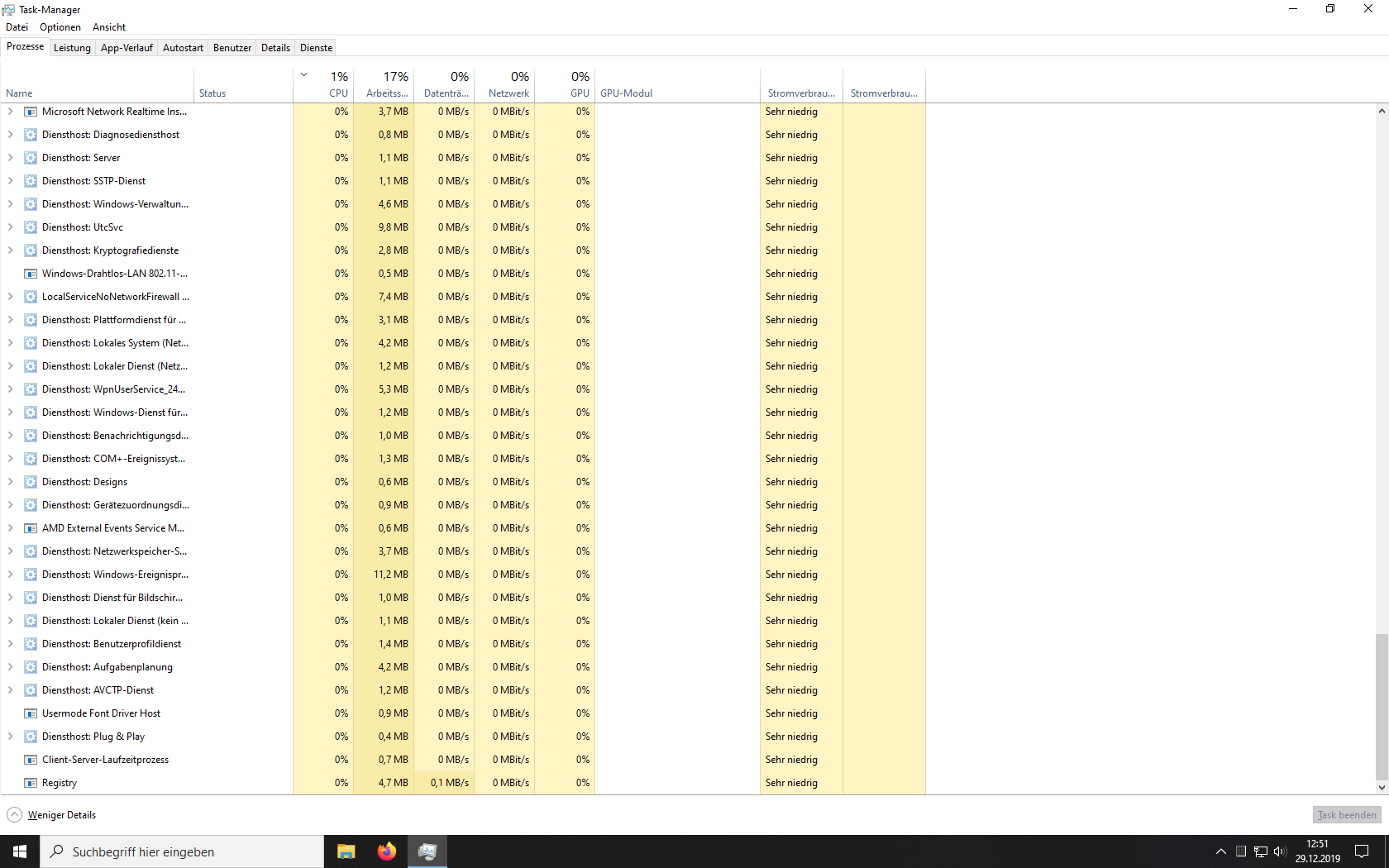
Task: Open File Explorer from the taskbar
Action: tap(346, 851)
